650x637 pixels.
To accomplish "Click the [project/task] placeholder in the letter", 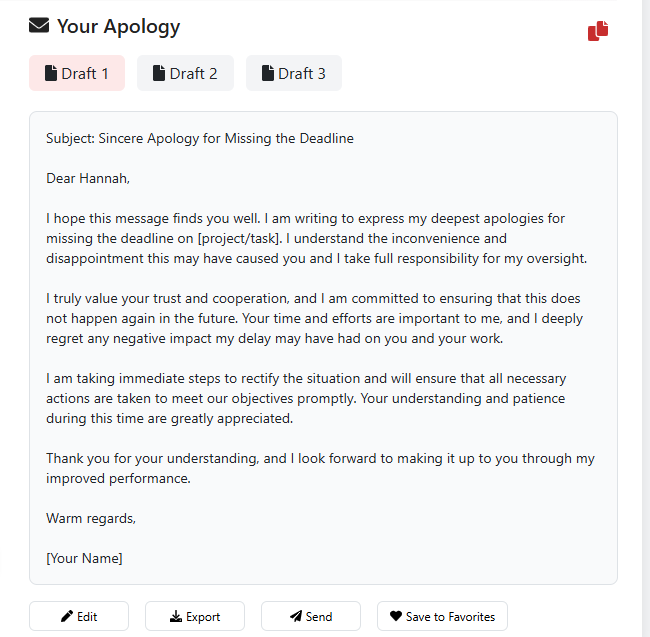I will (x=240, y=239).
